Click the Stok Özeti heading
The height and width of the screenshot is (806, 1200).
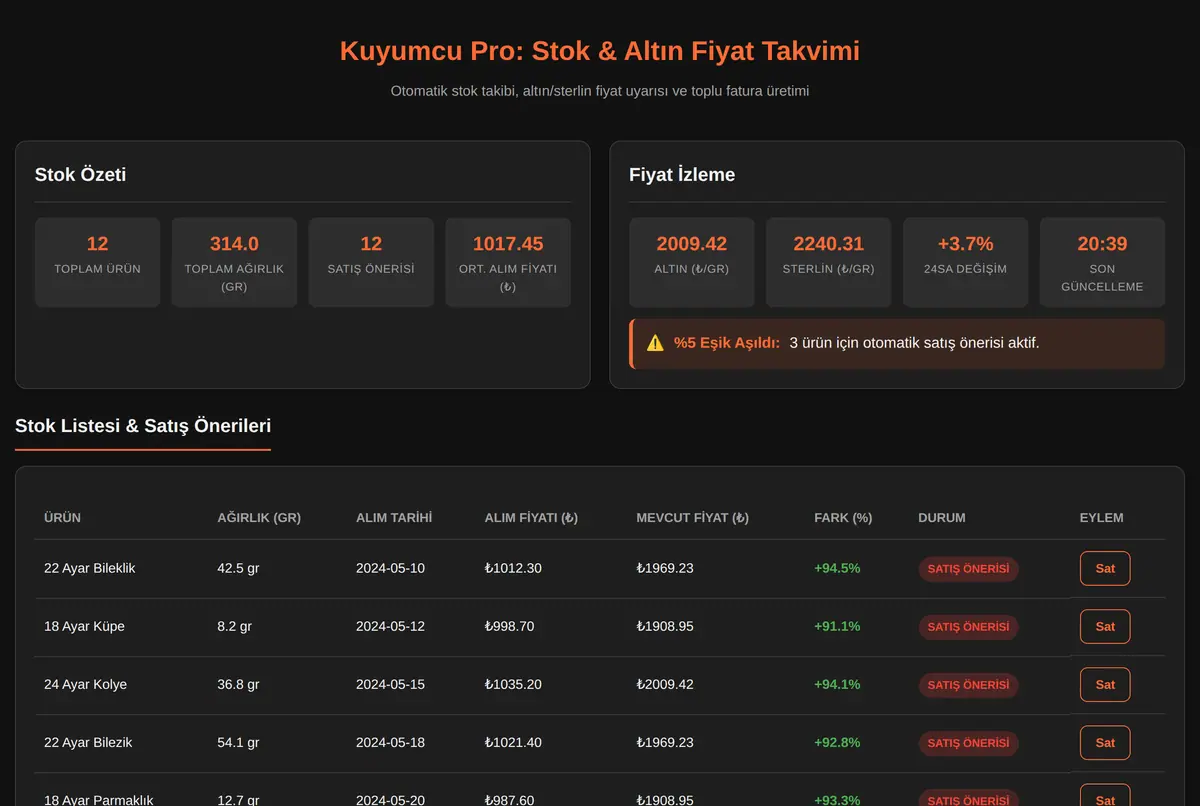(80, 175)
